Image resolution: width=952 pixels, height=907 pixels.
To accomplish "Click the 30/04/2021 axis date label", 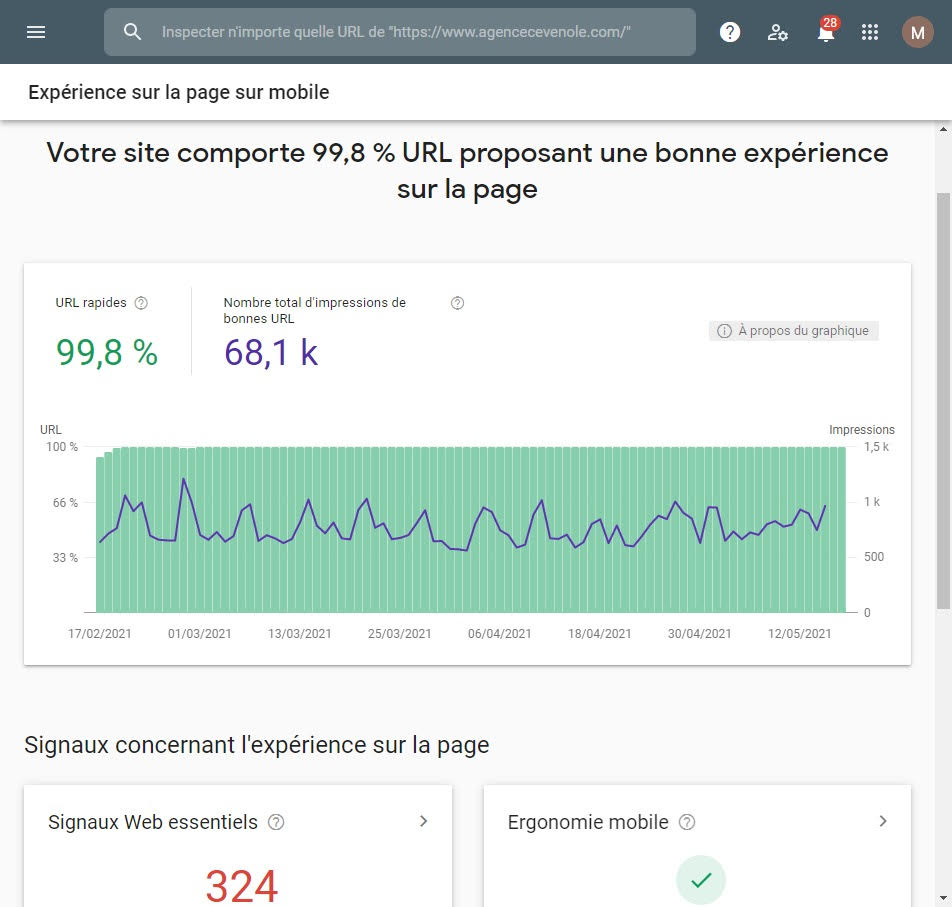I will tap(699, 634).
